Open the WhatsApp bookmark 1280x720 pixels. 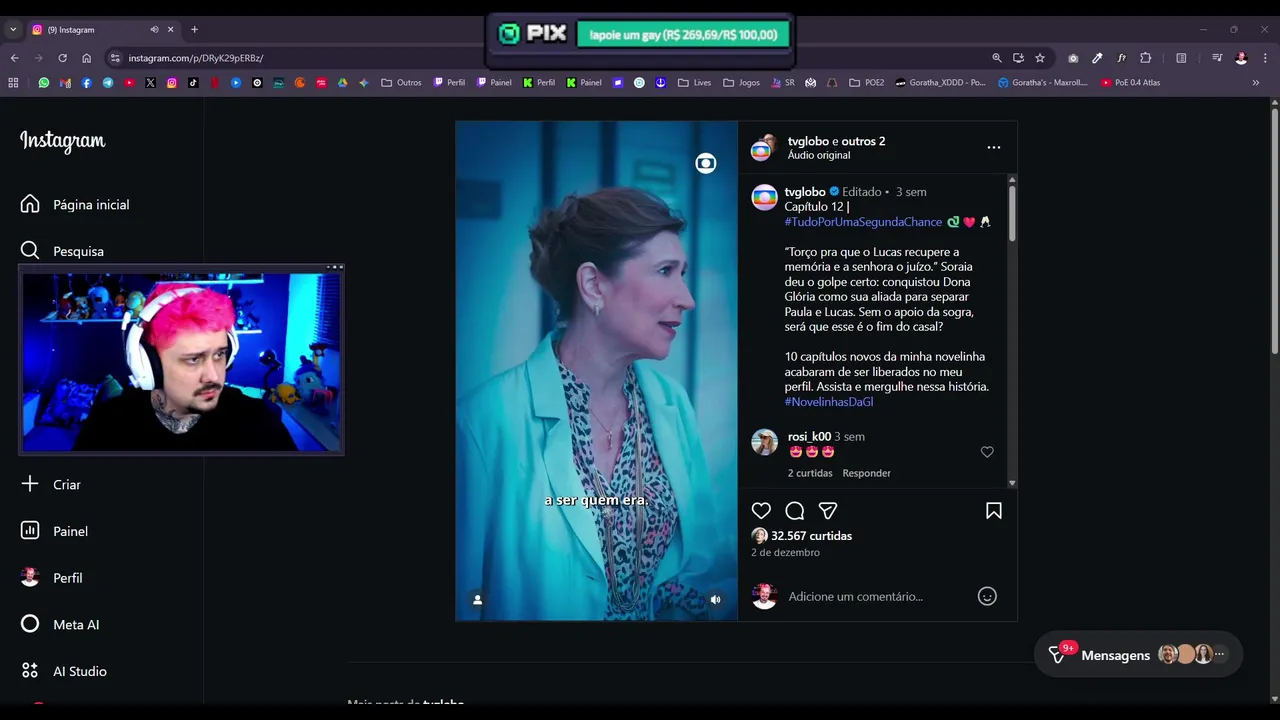(44, 83)
